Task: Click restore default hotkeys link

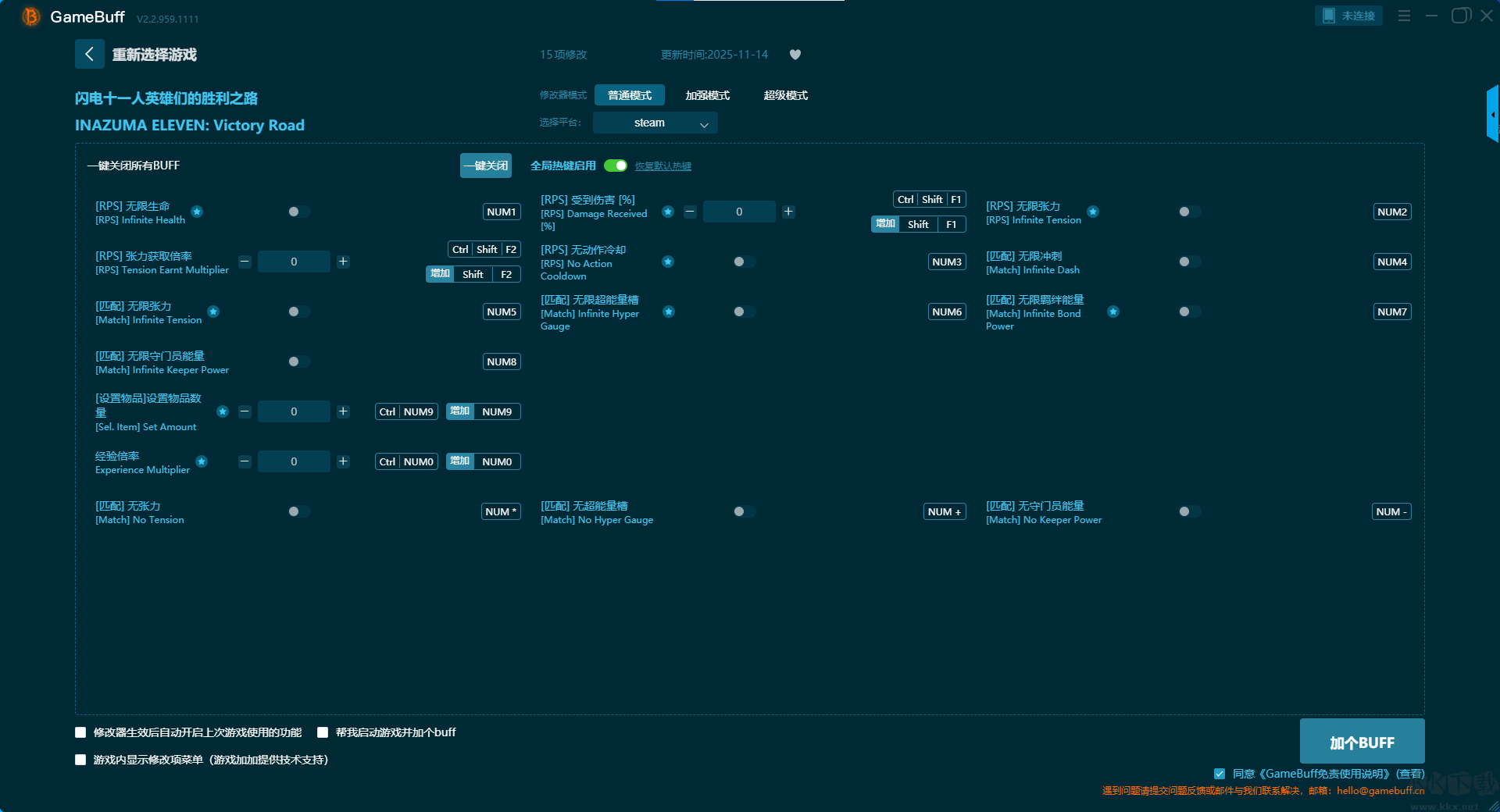Action: (x=662, y=166)
